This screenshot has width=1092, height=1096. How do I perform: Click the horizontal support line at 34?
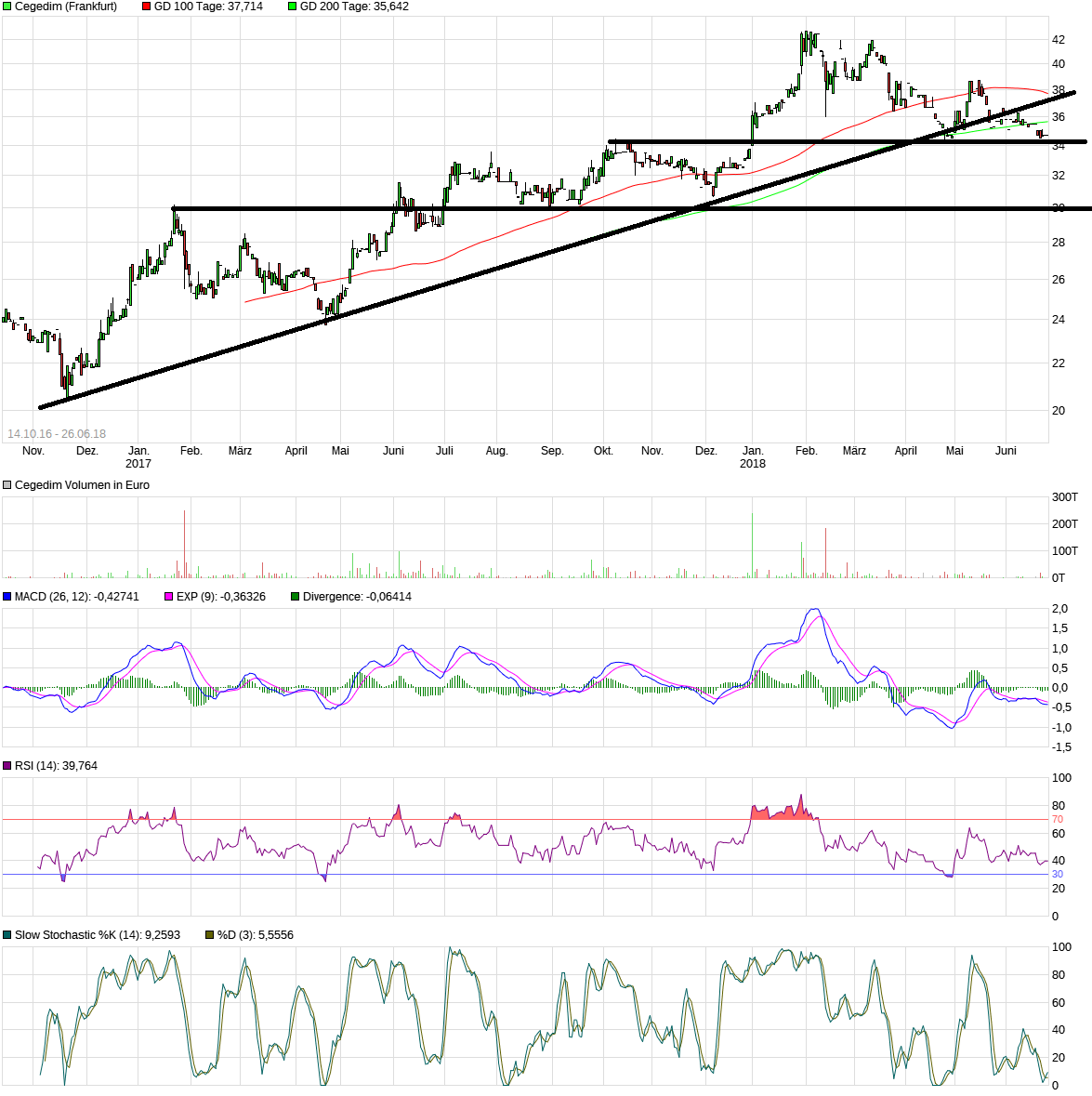tap(847, 142)
